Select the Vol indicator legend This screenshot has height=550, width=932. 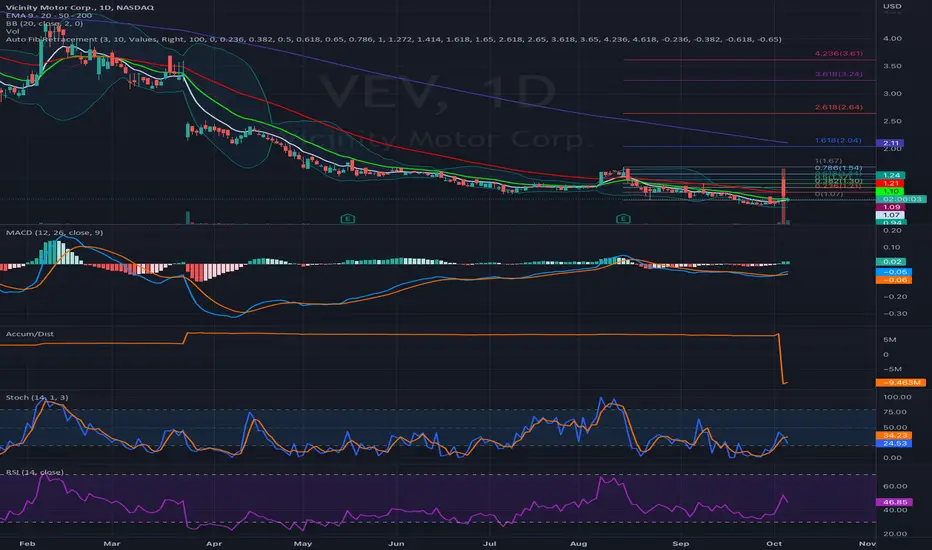[x=12, y=31]
